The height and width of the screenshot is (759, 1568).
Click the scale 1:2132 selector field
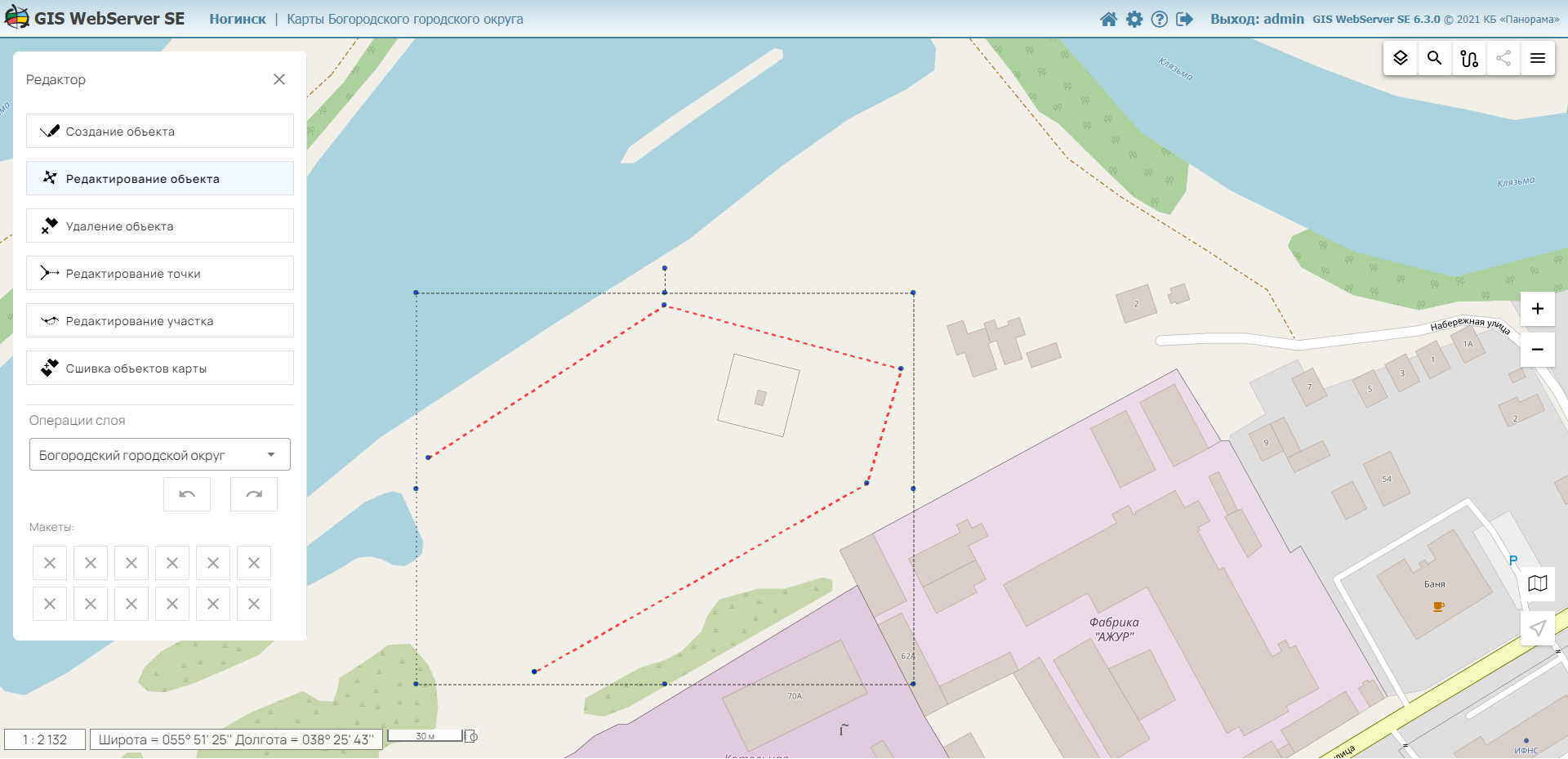click(45, 739)
